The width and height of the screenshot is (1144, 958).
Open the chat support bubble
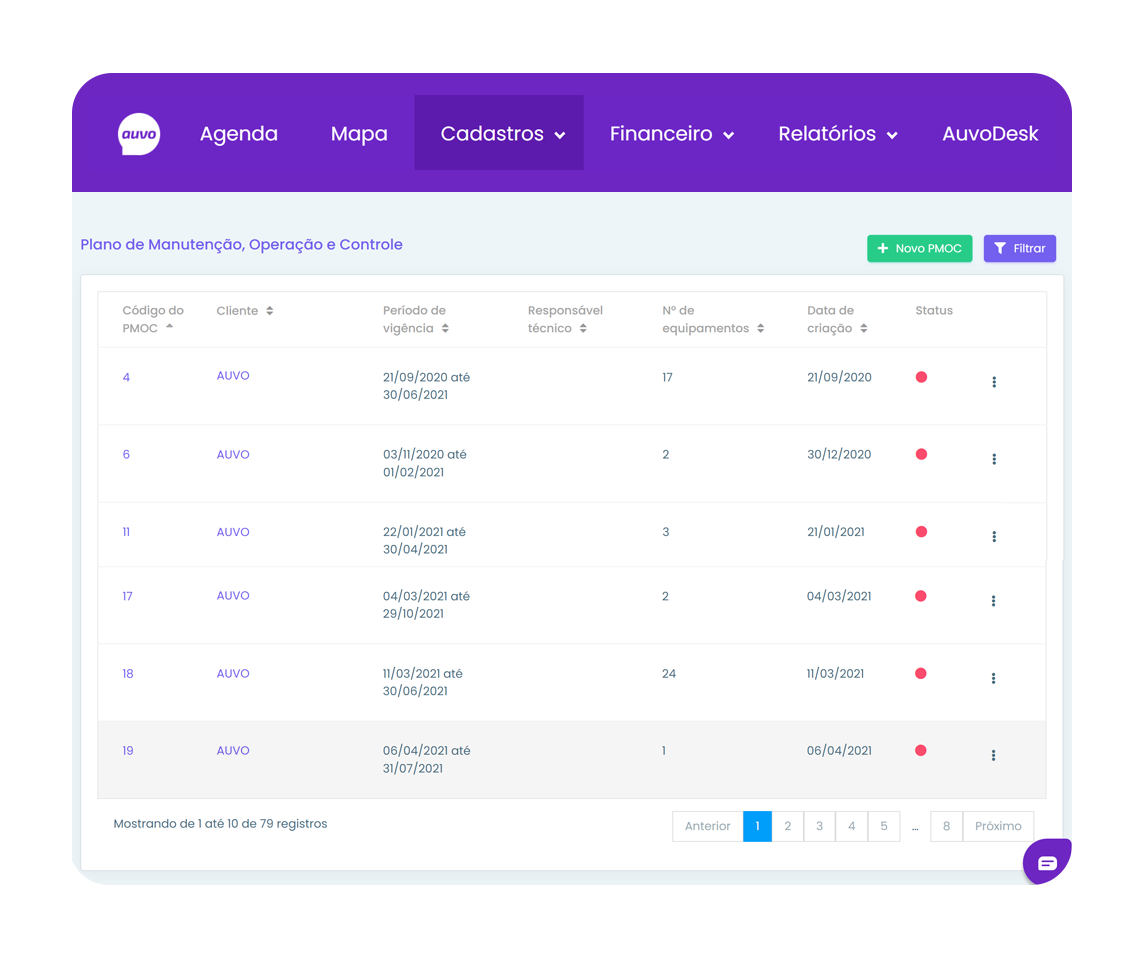(x=1046, y=862)
